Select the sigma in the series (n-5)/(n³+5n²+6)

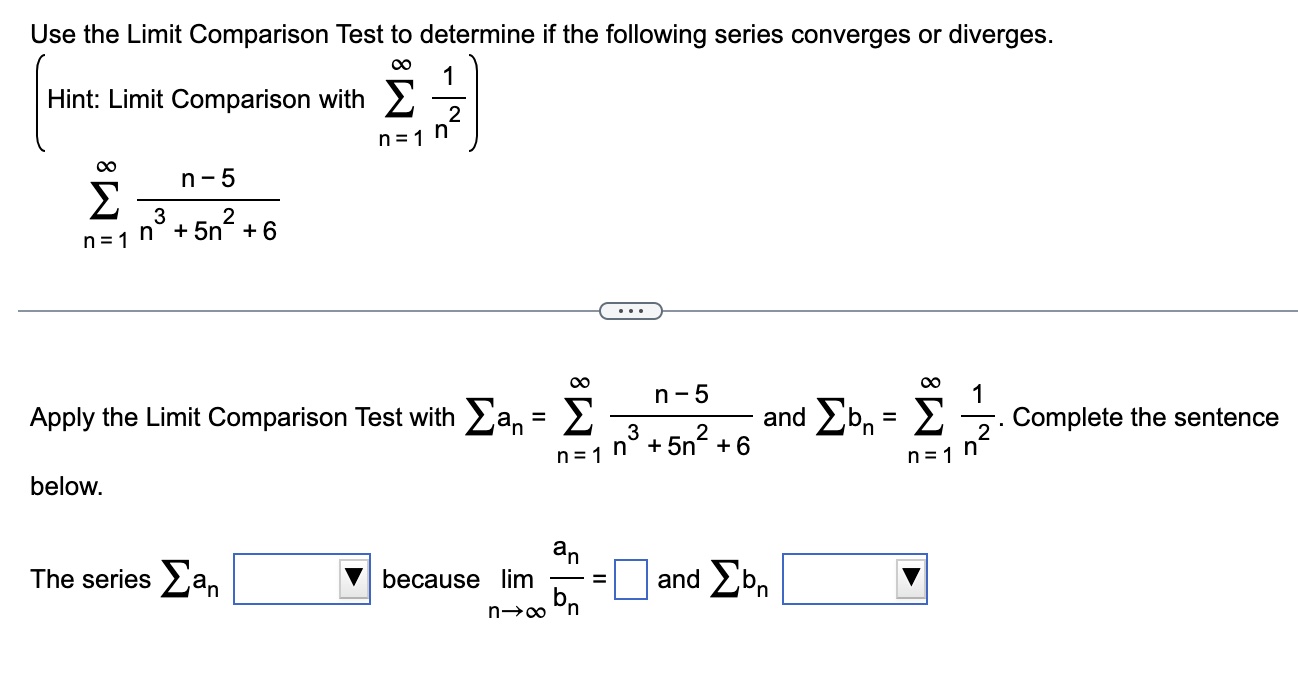coord(103,200)
